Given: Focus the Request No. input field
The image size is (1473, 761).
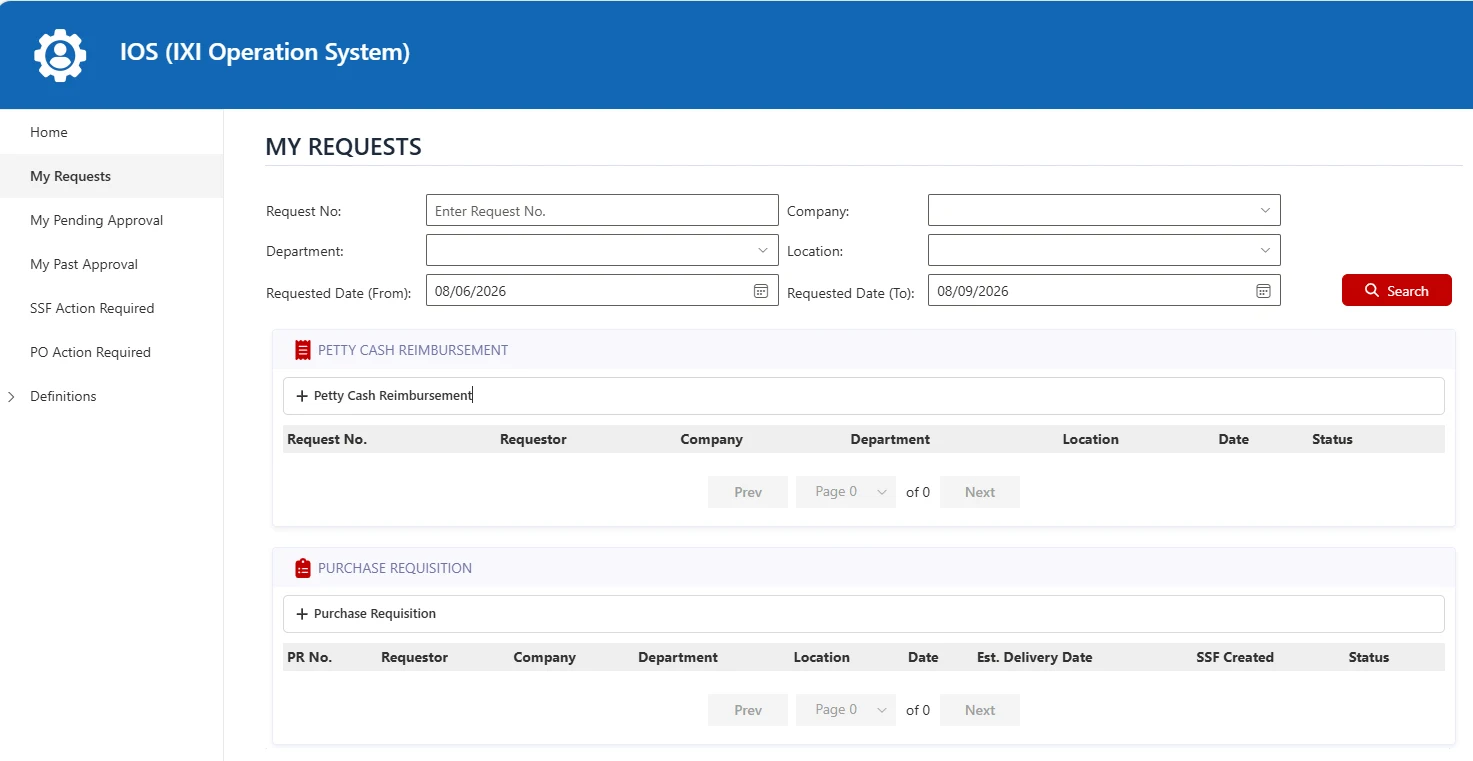Looking at the screenshot, I should point(602,210).
